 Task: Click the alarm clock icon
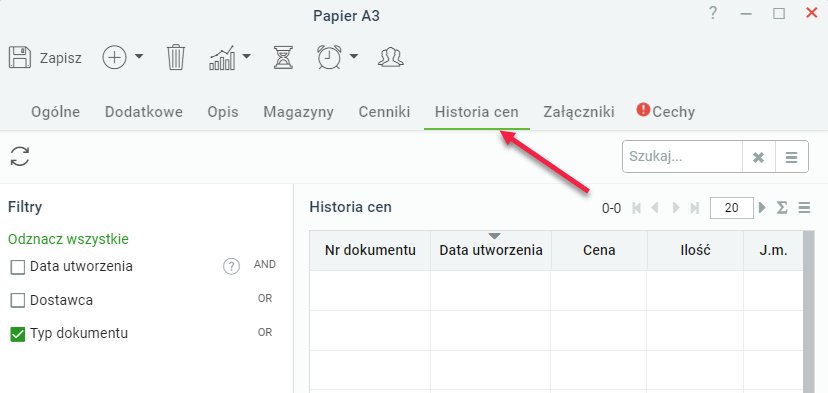[x=330, y=57]
